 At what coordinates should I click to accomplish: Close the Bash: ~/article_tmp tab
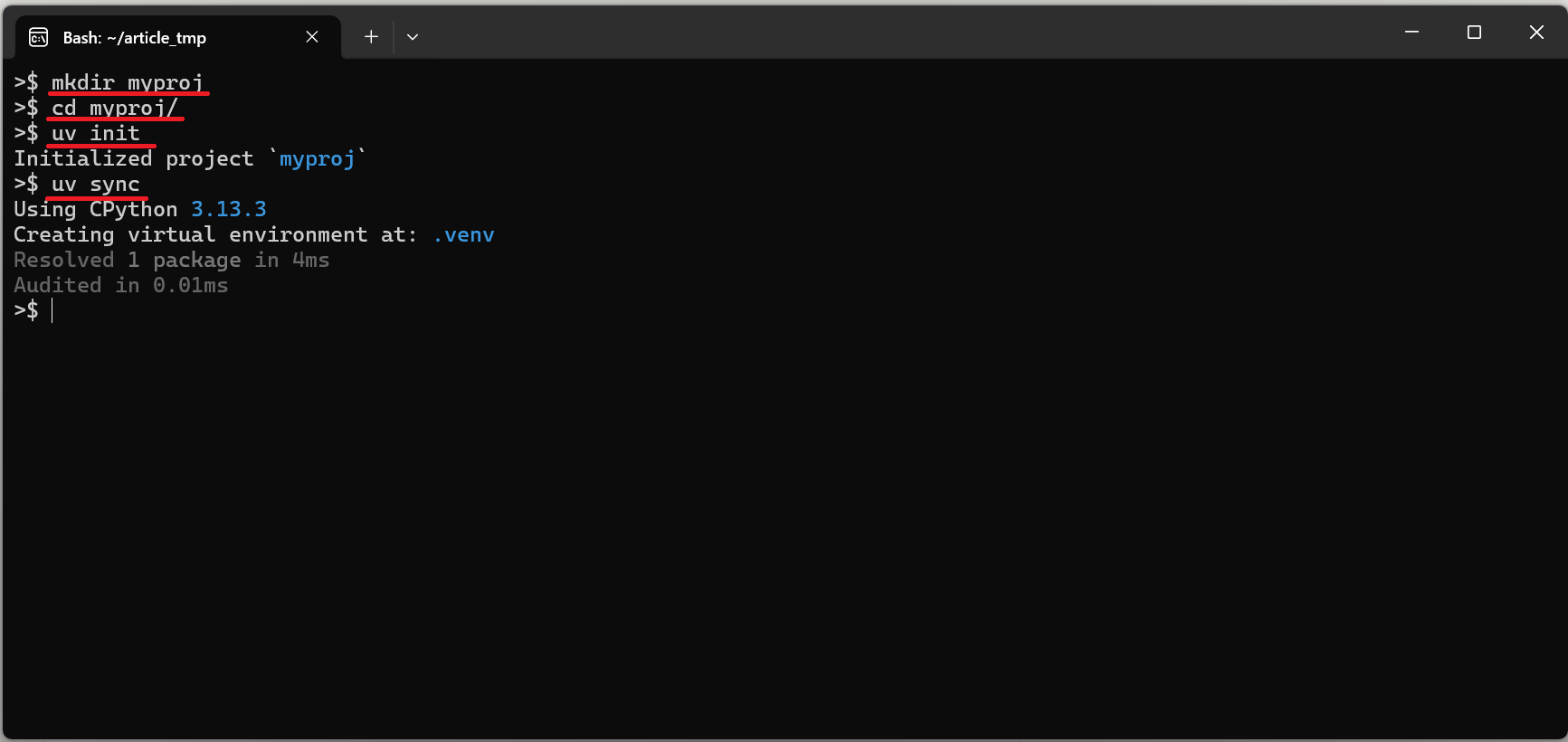tap(312, 37)
